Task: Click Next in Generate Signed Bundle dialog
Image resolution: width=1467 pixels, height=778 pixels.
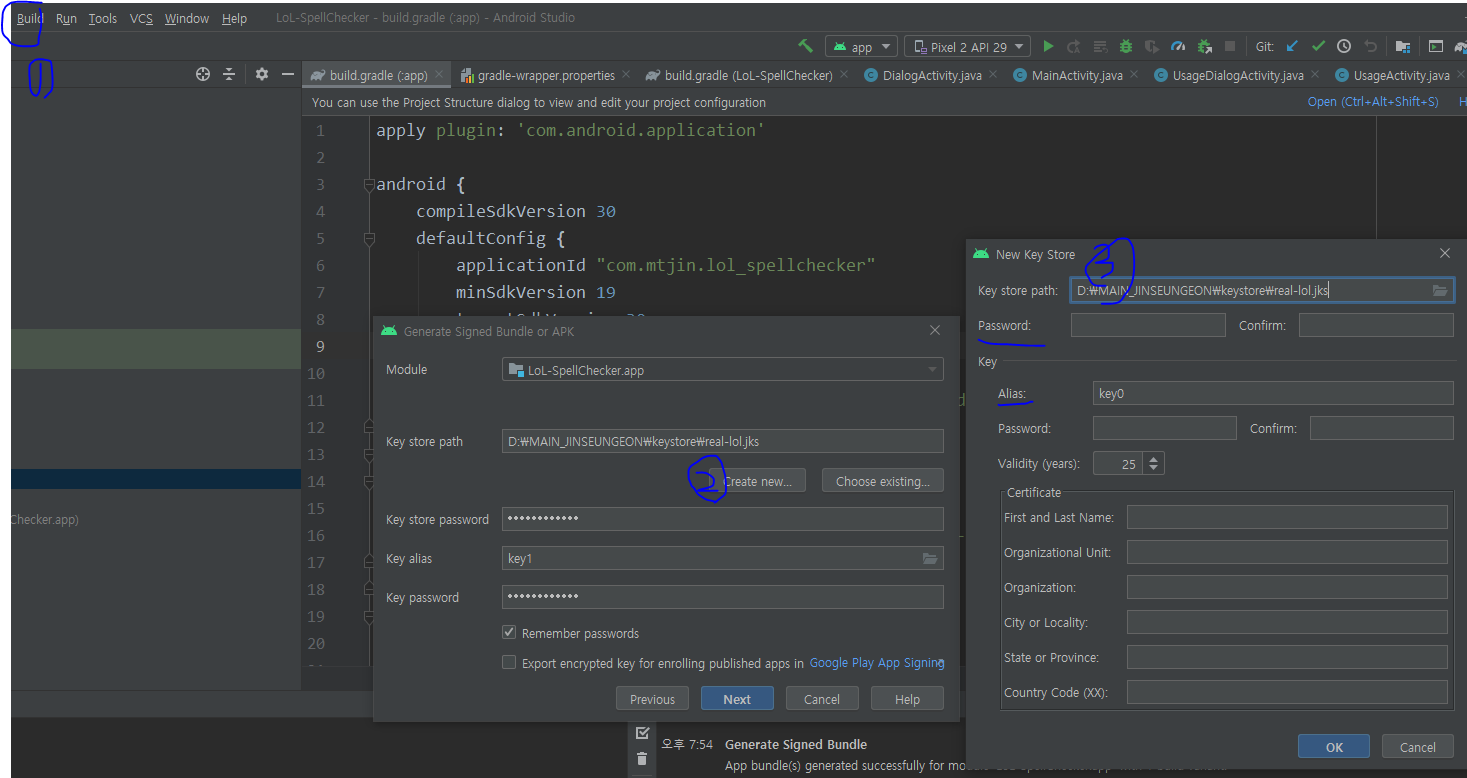Action: (x=737, y=699)
